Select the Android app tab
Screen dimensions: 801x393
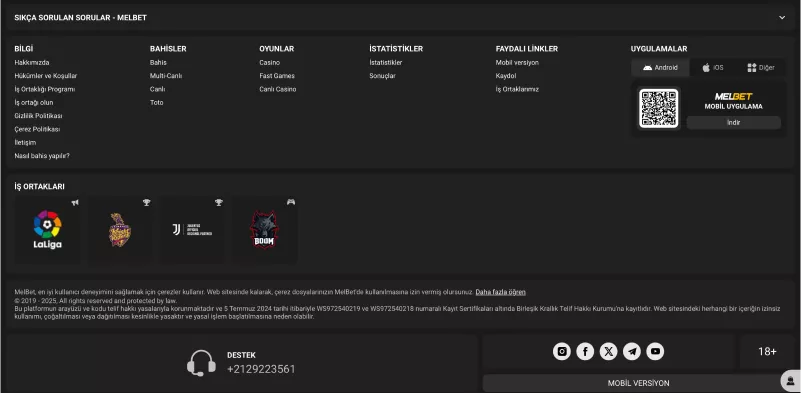660,67
